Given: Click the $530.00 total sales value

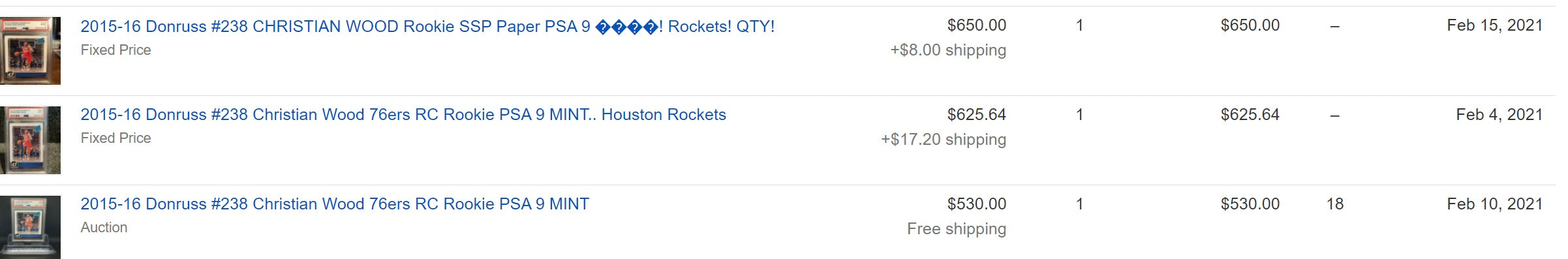Looking at the screenshot, I should click(x=1250, y=204).
